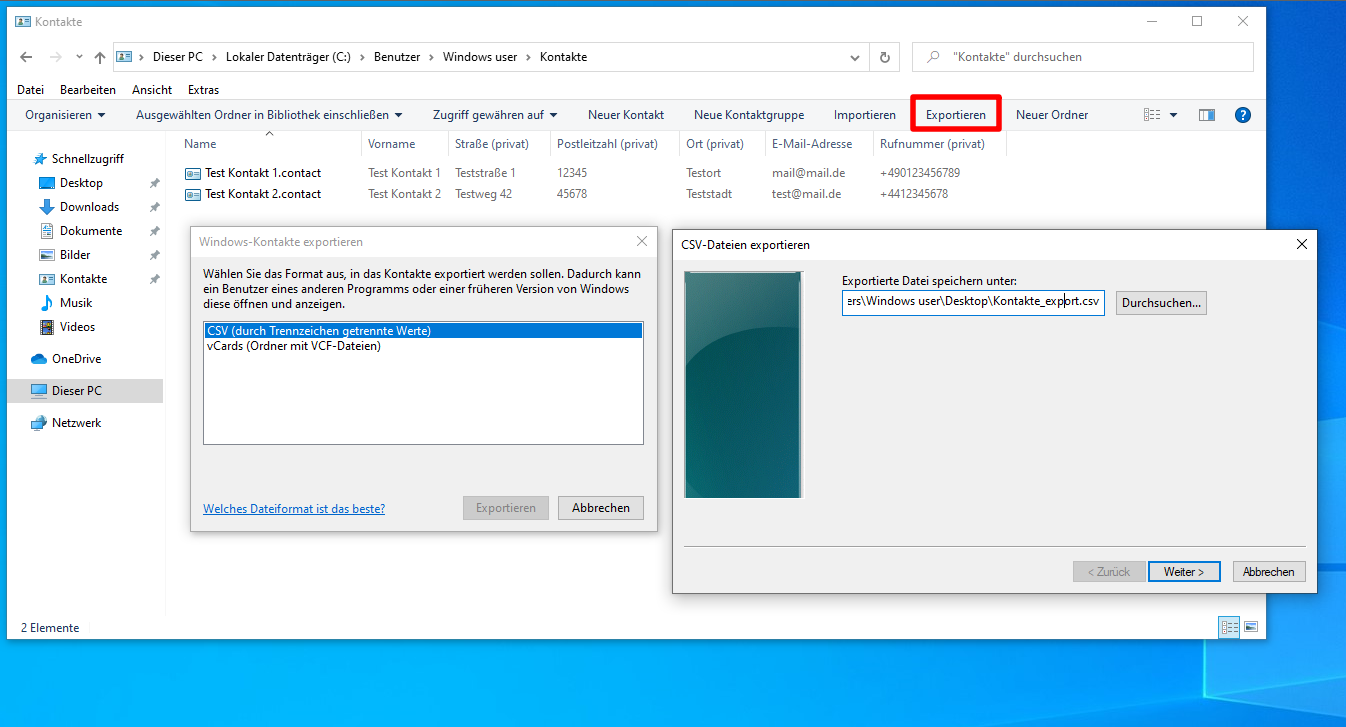Close the CSV-Dateien exportieren dialog
Viewport: 1346px width, 727px height.
1301,244
